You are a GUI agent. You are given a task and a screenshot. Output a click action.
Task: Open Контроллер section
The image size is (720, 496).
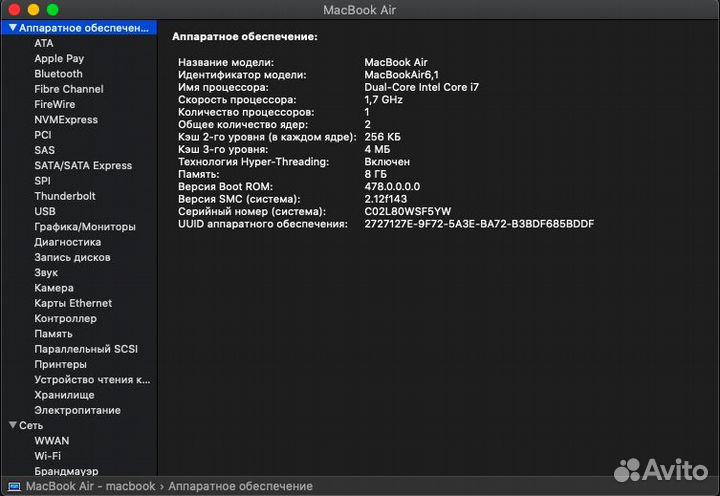[x=65, y=318]
